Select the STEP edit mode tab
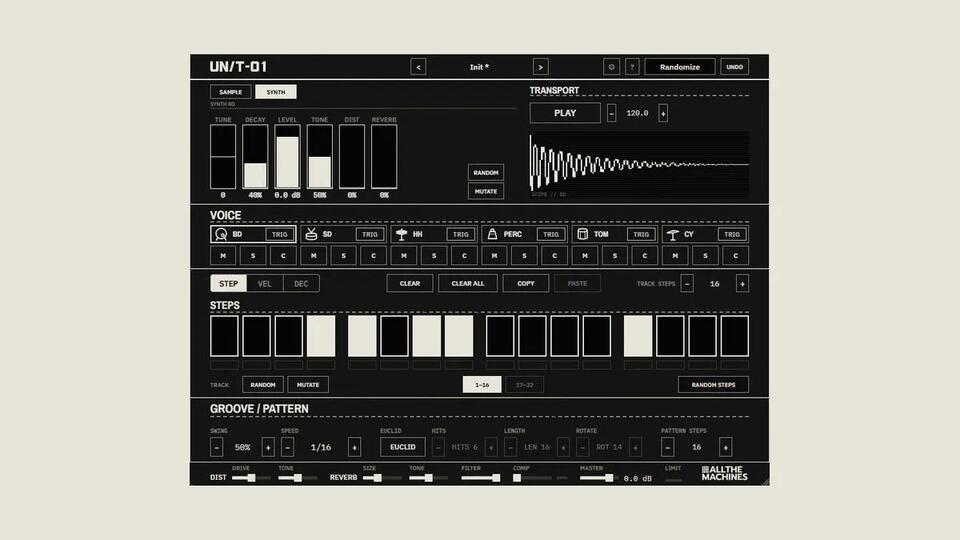 pyautogui.click(x=228, y=283)
